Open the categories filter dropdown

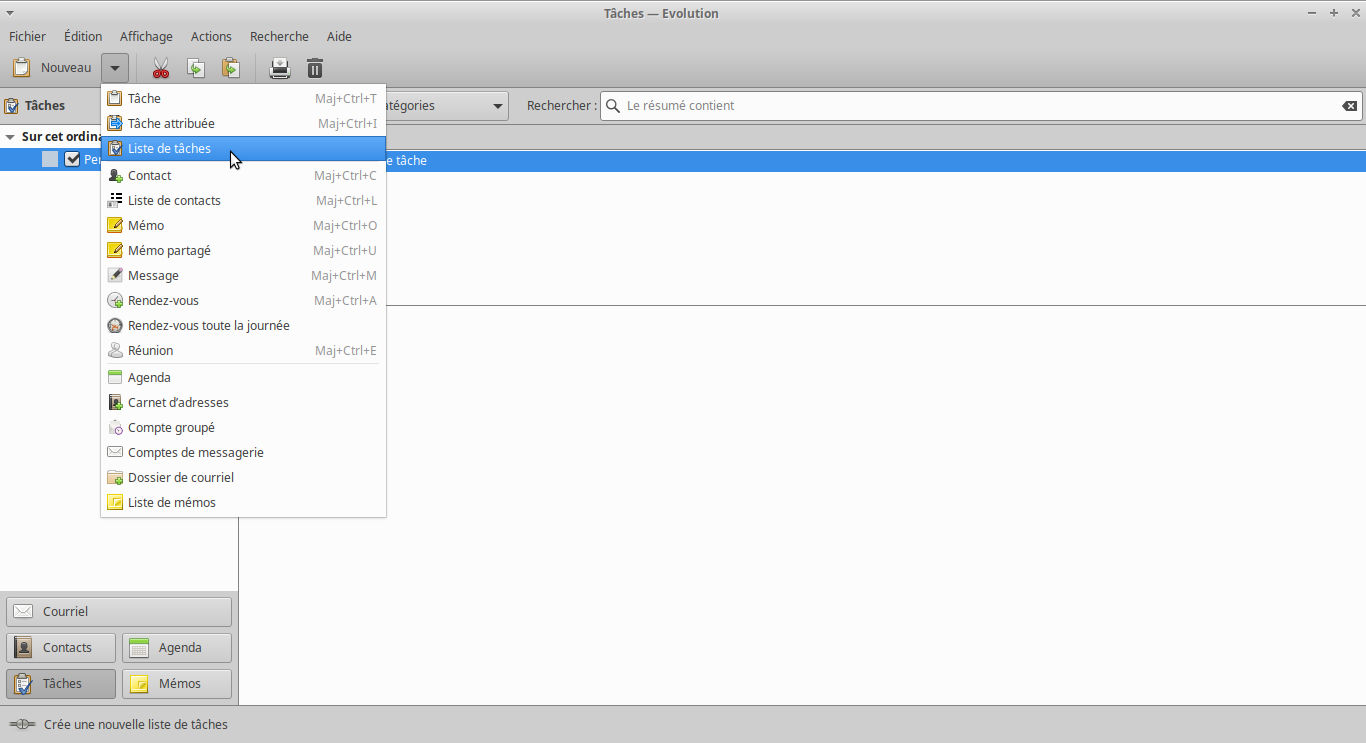(445, 106)
